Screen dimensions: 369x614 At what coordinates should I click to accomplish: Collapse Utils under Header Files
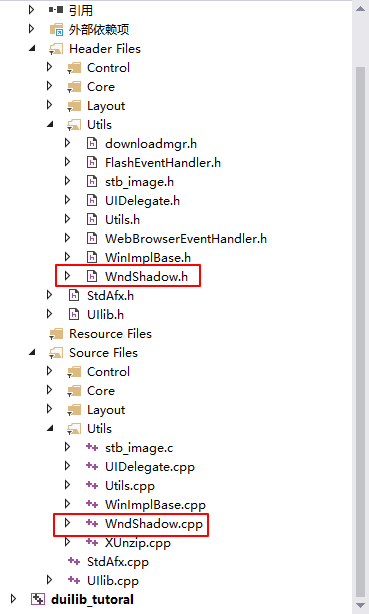pyautogui.click(x=50, y=125)
